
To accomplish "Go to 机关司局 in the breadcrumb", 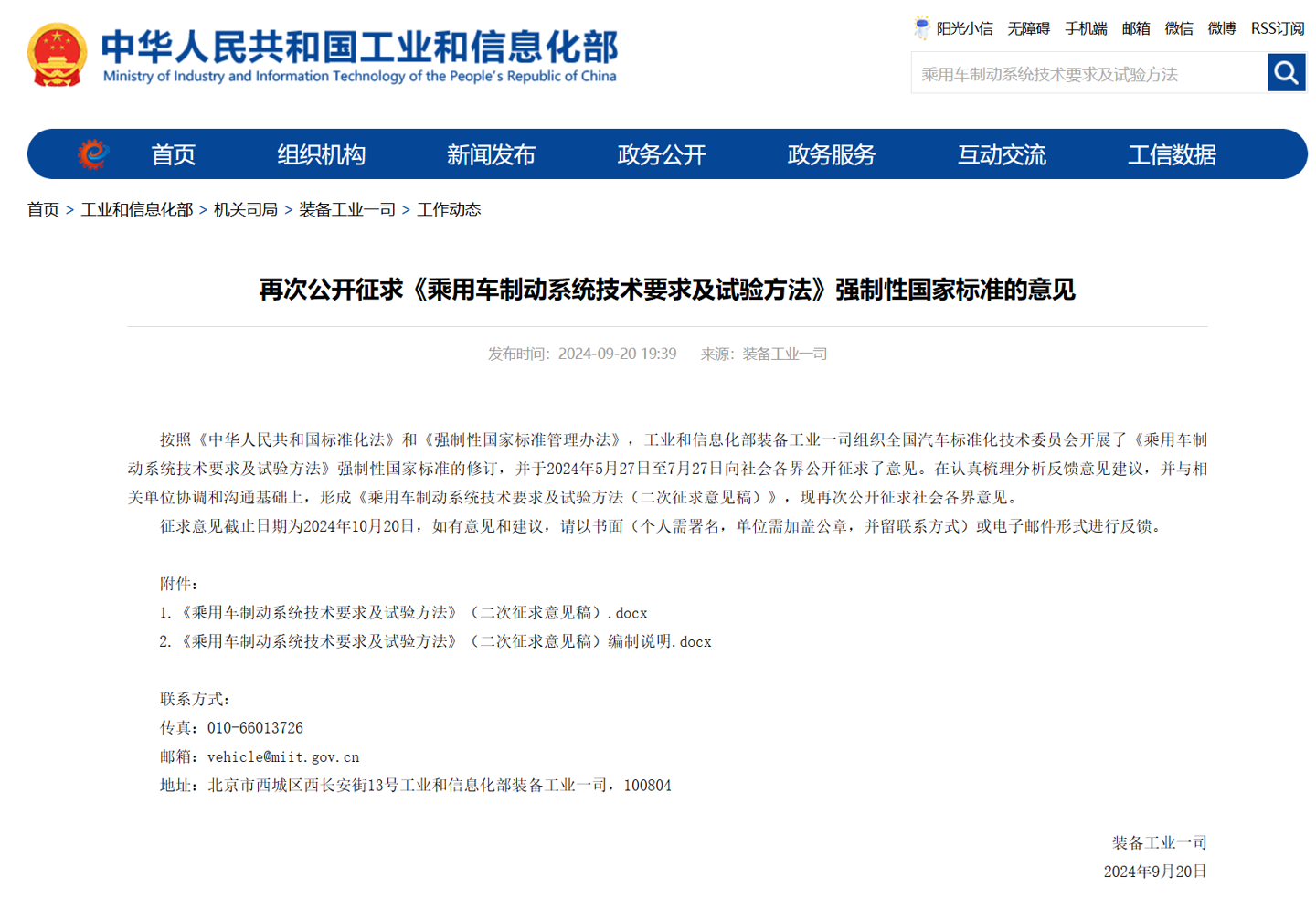I will [x=246, y=209].
